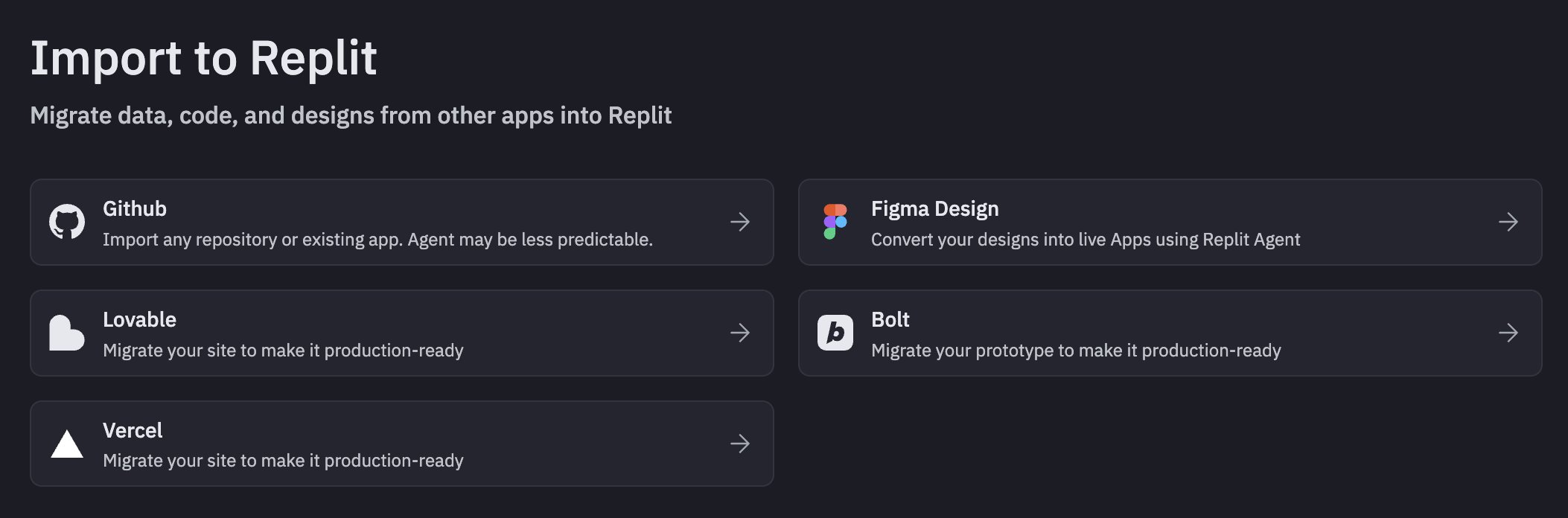Image resolution: width=1568 pixels, height=518 pixels.
Task: Select the Figma Design title
Action: (x=935, y=208)
